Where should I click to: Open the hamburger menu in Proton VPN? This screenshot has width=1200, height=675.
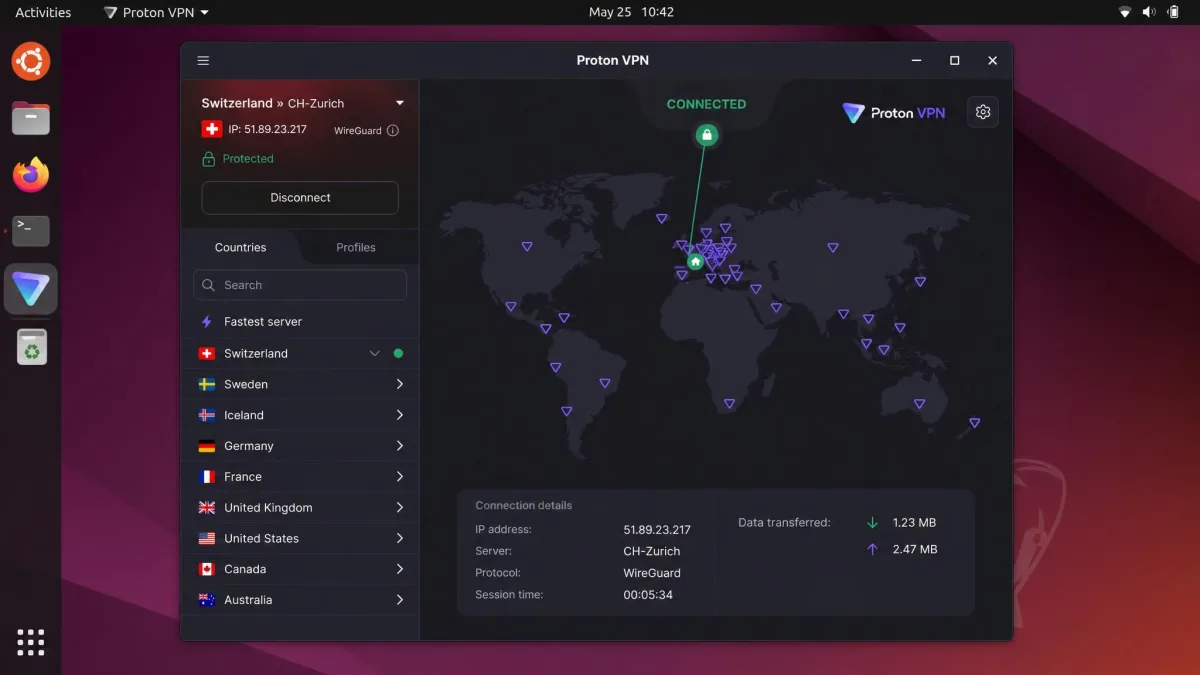coord(203,61)
